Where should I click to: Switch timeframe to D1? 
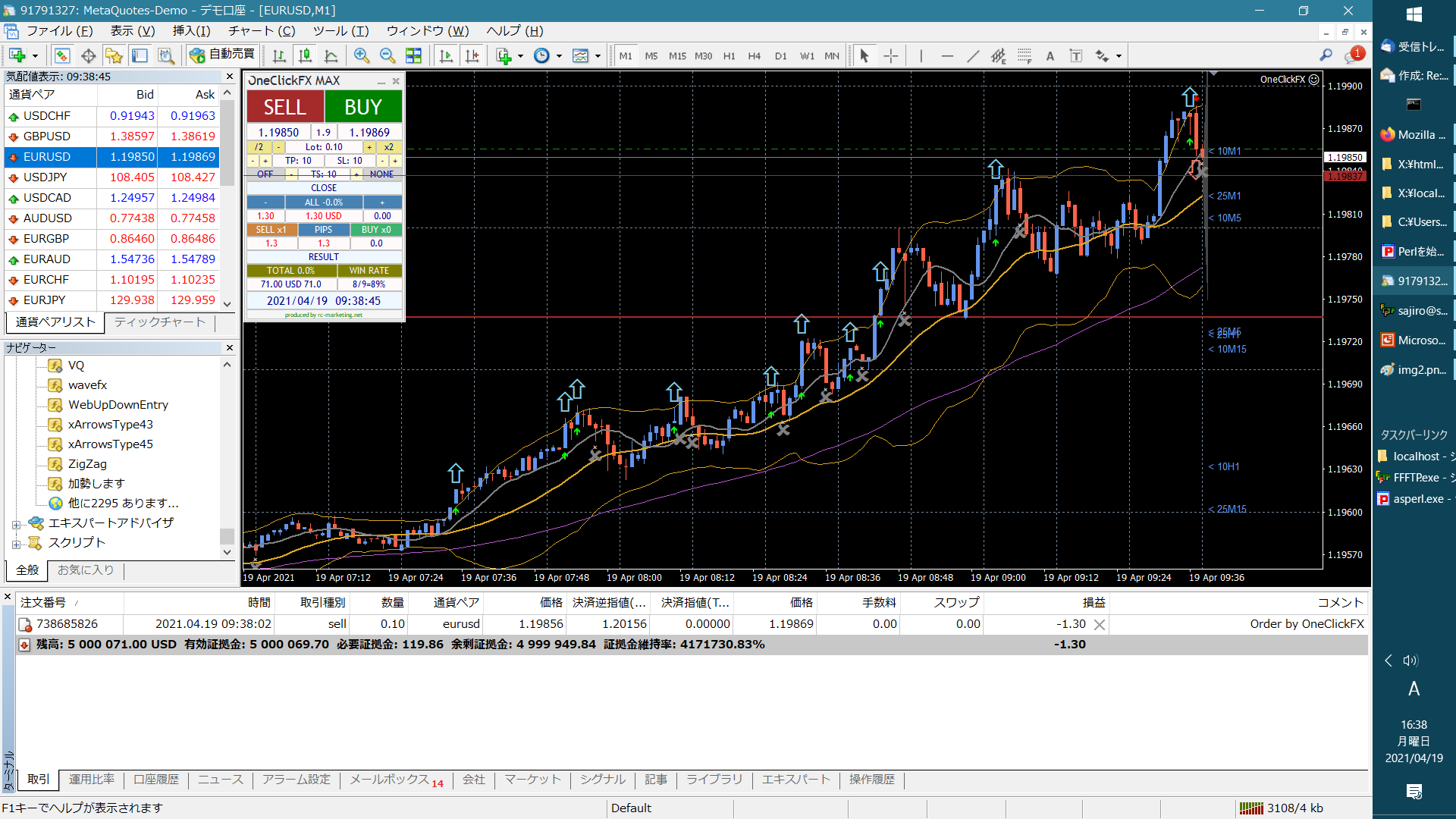pyautogui.click(x=780, y=55)
